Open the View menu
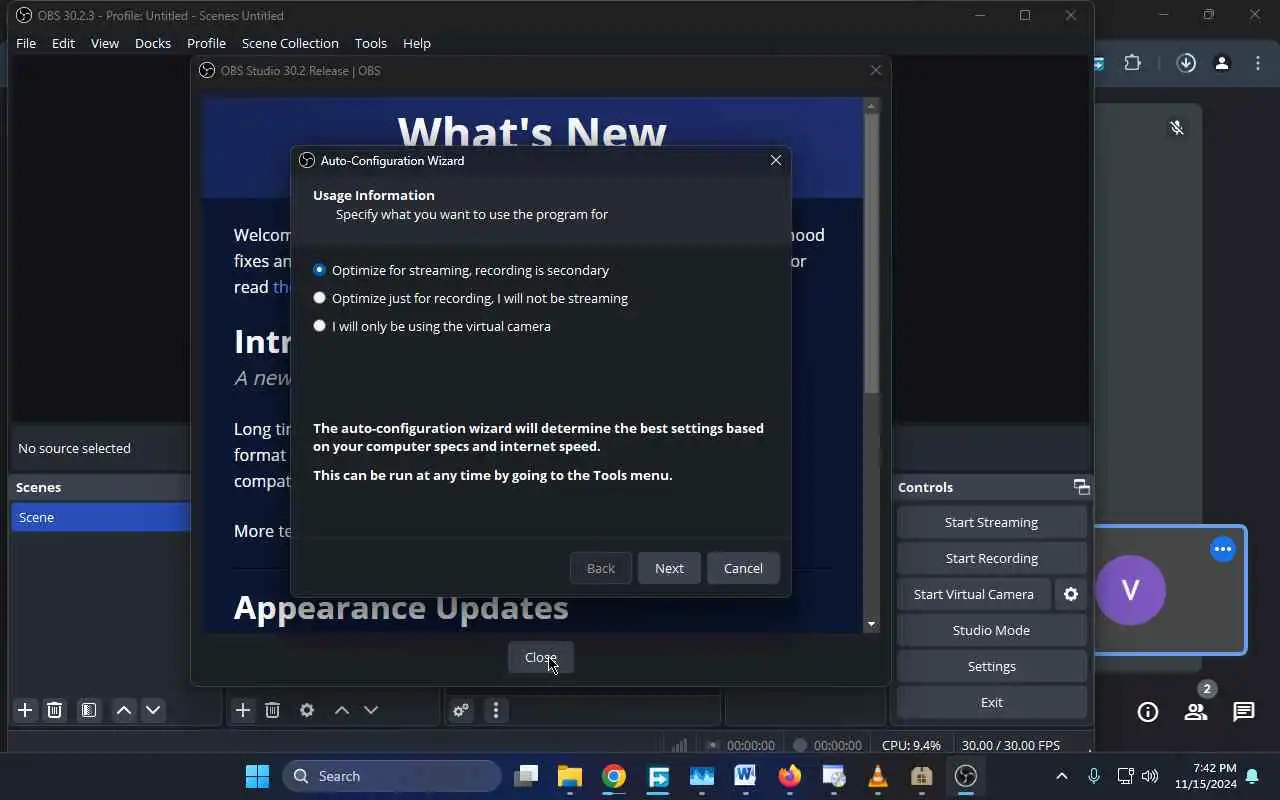1280x800 pixels. 105,43
